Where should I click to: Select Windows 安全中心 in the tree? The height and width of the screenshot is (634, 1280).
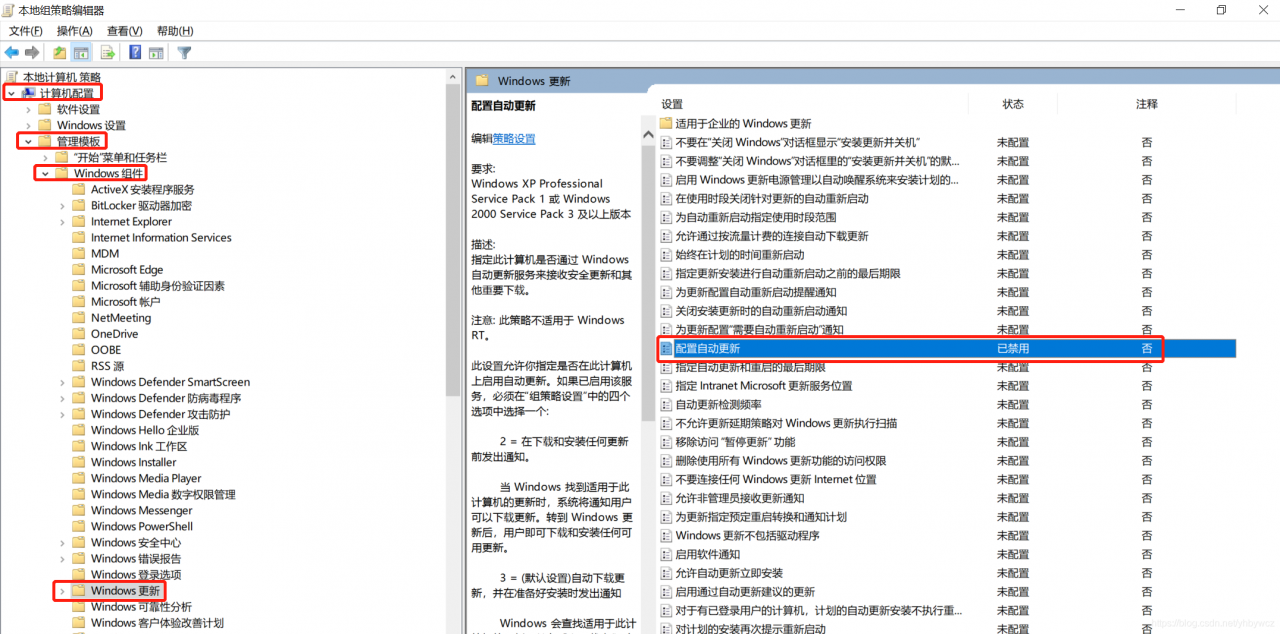click(x=136, y=543)
